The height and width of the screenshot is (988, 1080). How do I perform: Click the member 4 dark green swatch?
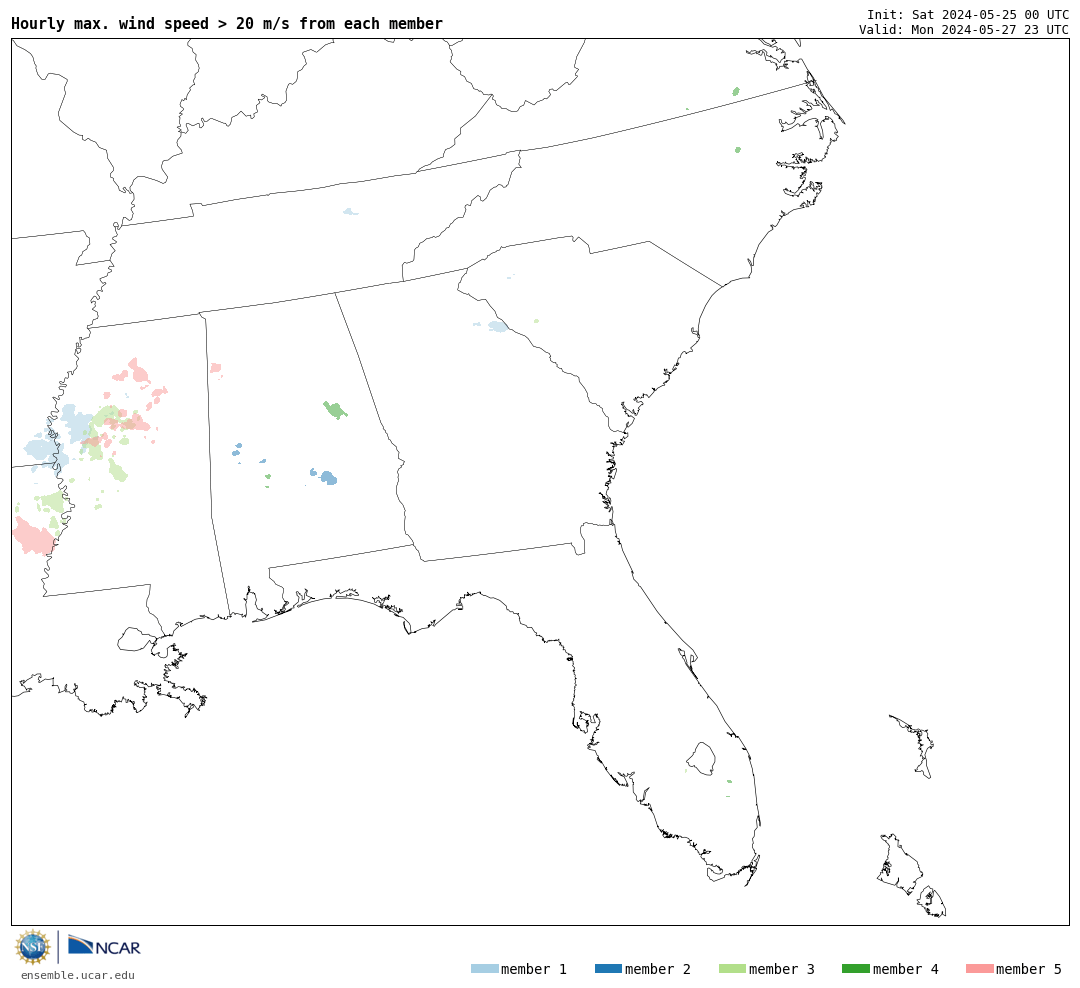pos(855,969)
